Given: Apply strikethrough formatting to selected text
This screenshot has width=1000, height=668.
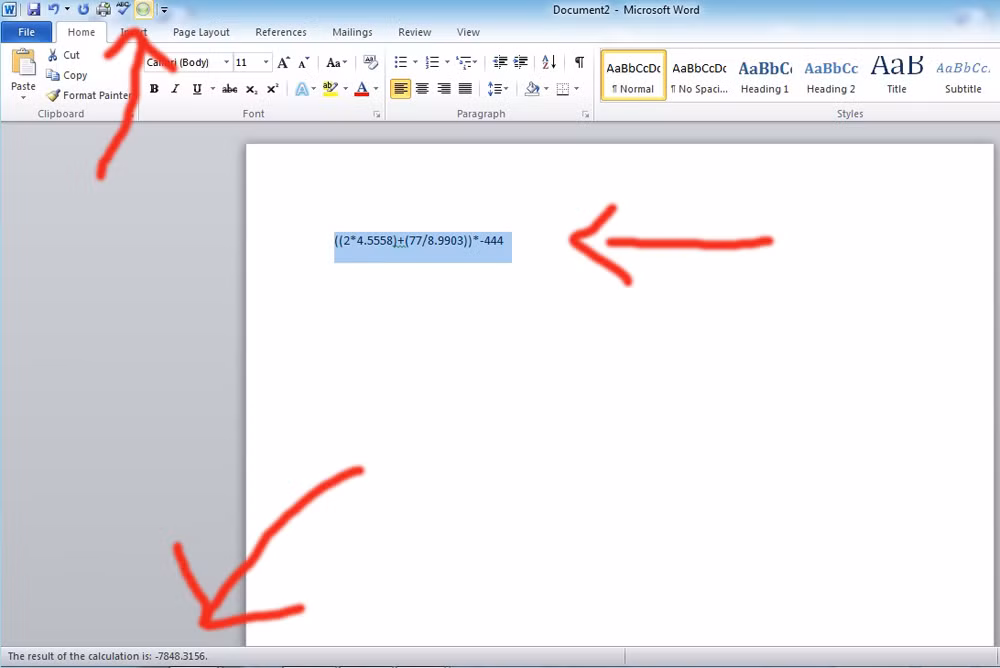Looking at the screenshot, I should (228, 88).
